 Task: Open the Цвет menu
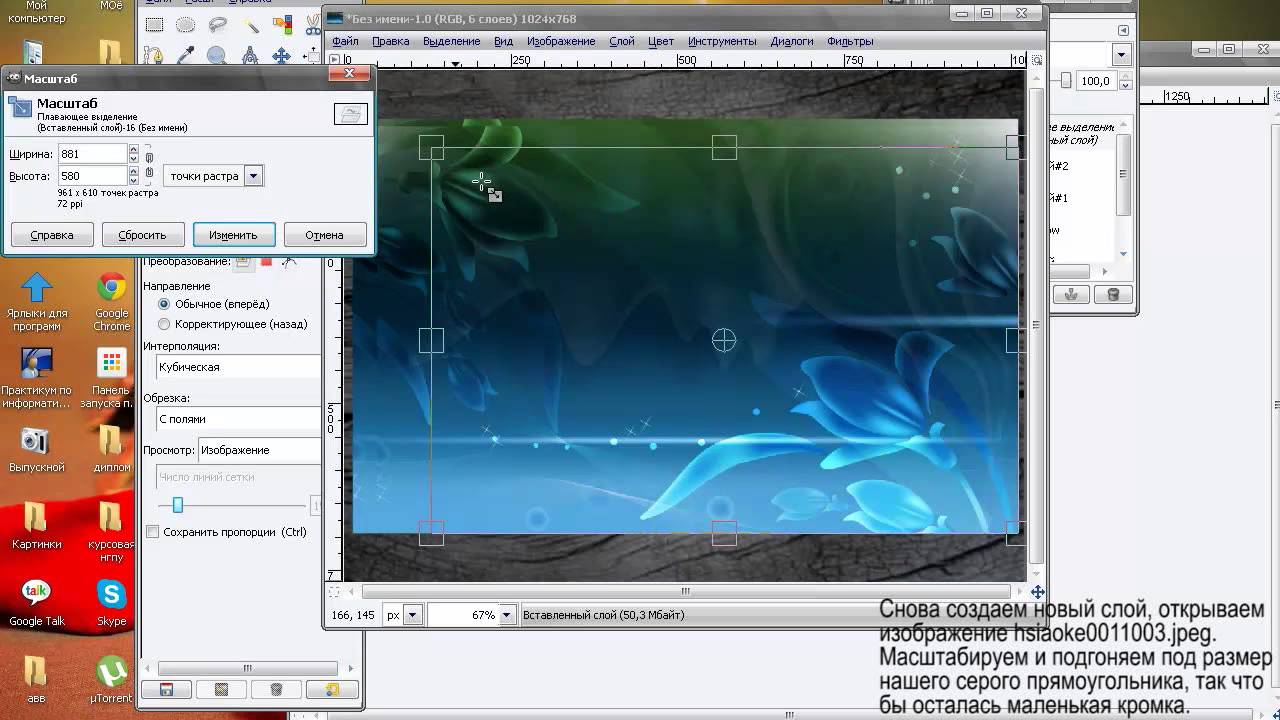pos(661,41)
